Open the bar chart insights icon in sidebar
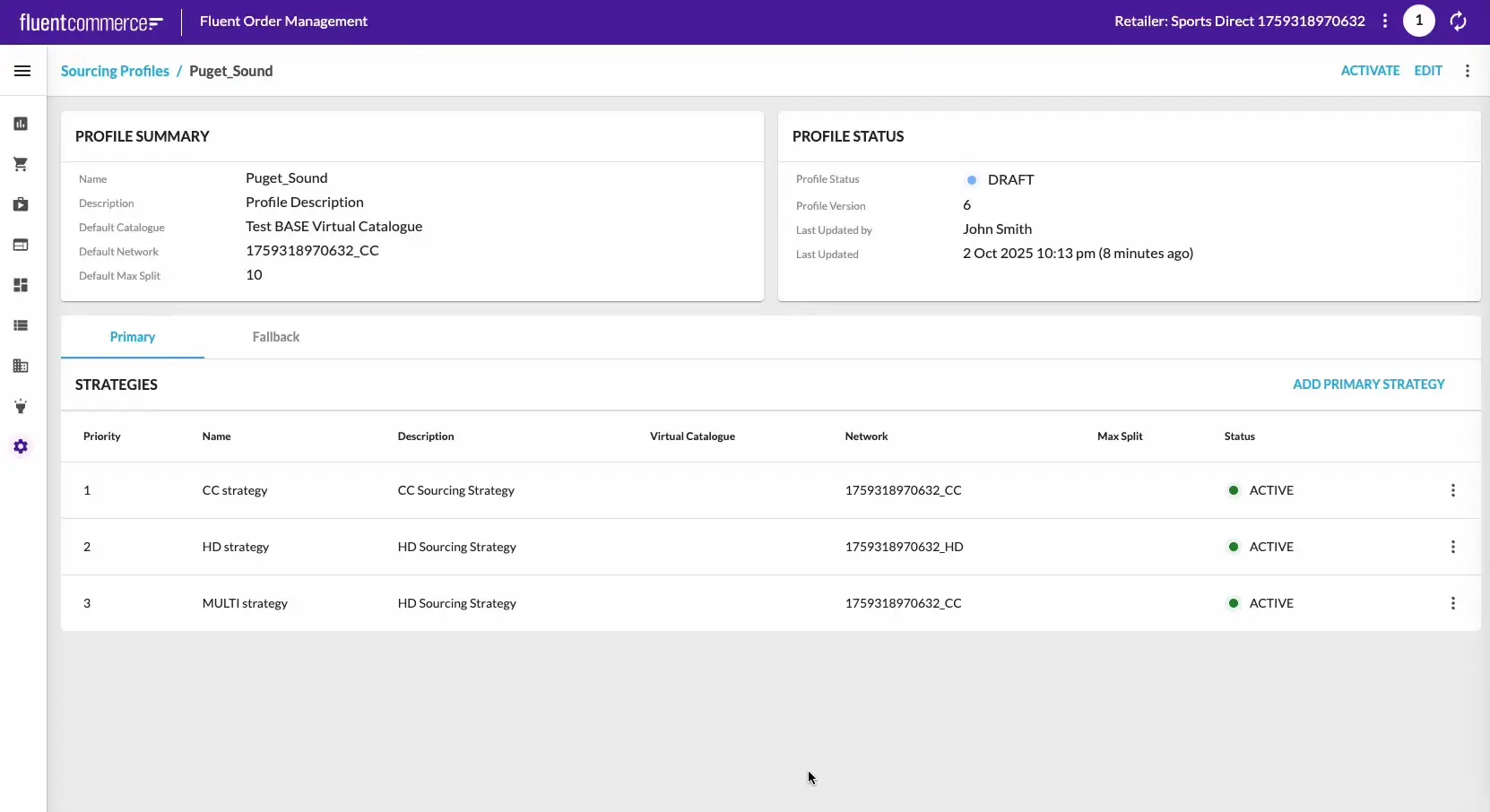 [21, 124]
